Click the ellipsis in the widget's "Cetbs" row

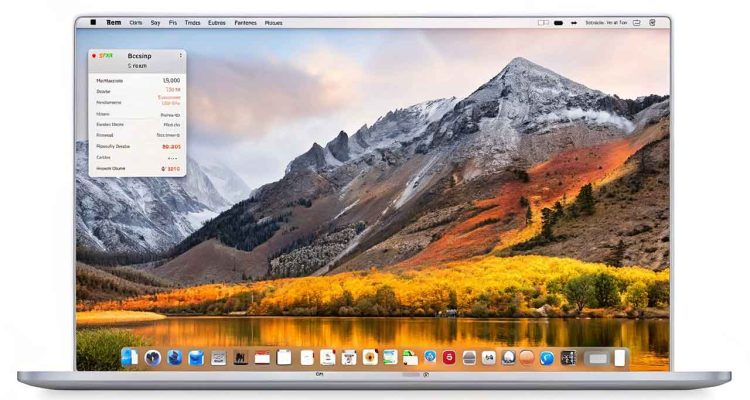pyautogui.click(x=172, y=158)
